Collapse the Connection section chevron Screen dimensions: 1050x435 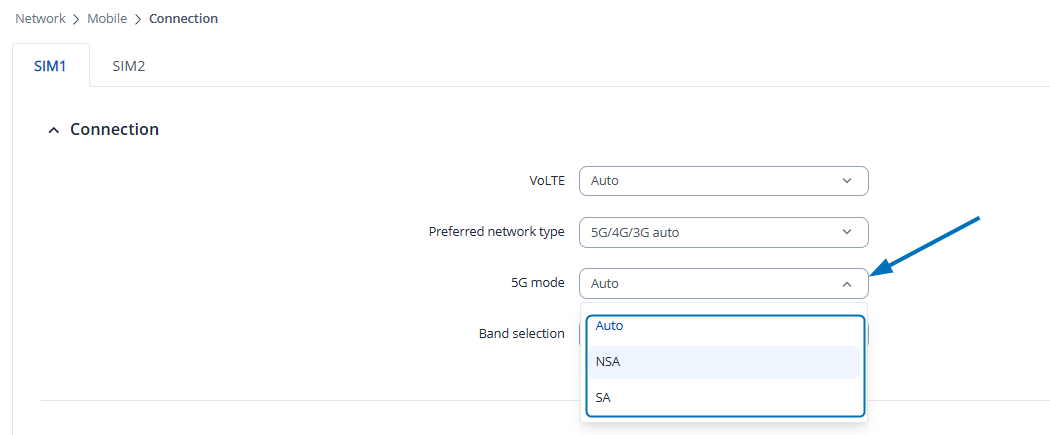tap(54, 130)
